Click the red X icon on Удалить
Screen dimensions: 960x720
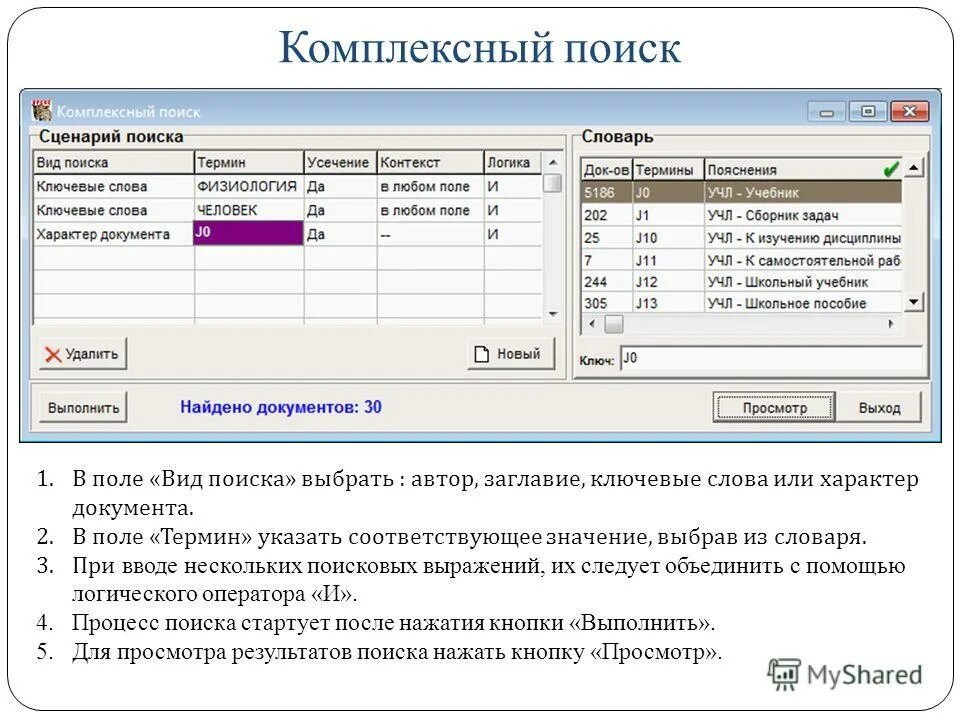pyautogui.click(x=53, y=354)
